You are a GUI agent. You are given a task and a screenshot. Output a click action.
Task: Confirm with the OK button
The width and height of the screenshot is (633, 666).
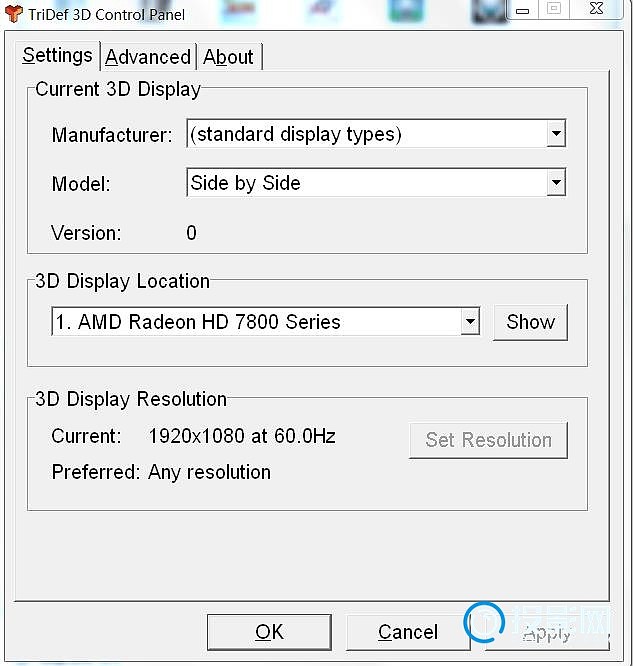269,632
